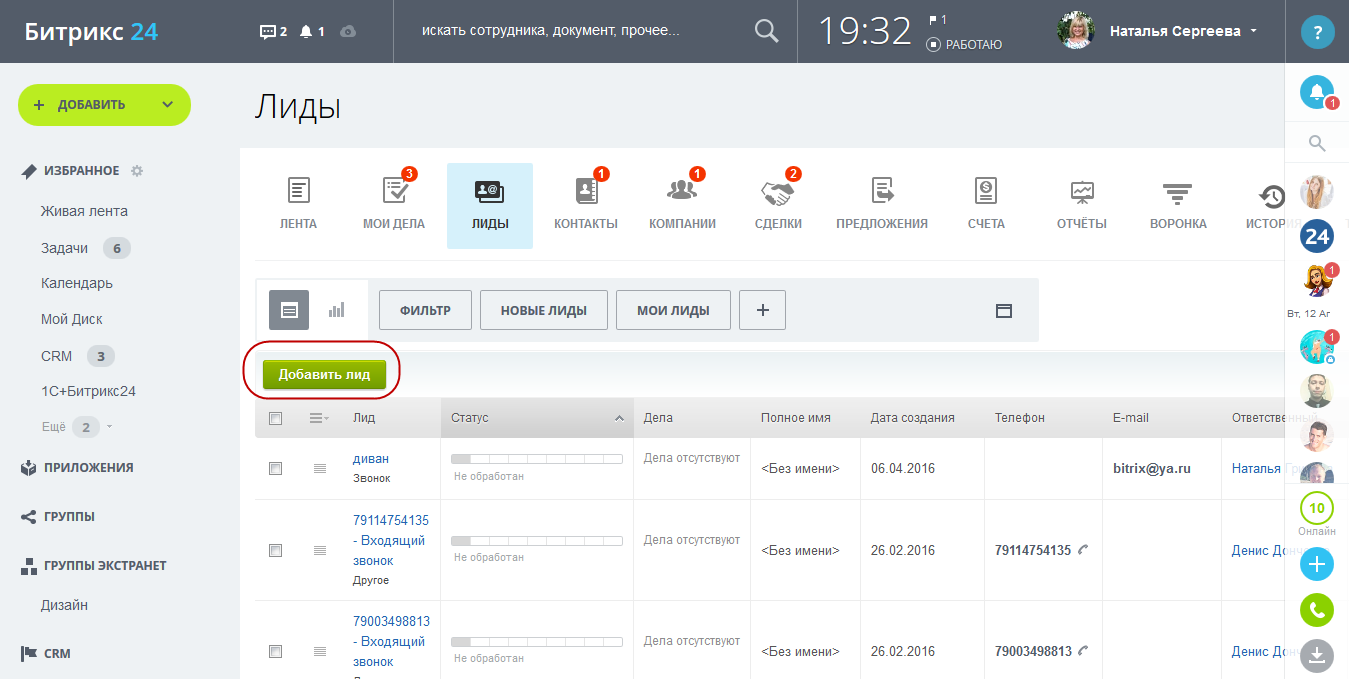Open the green phone dialer button

[x=1317, y=610]
